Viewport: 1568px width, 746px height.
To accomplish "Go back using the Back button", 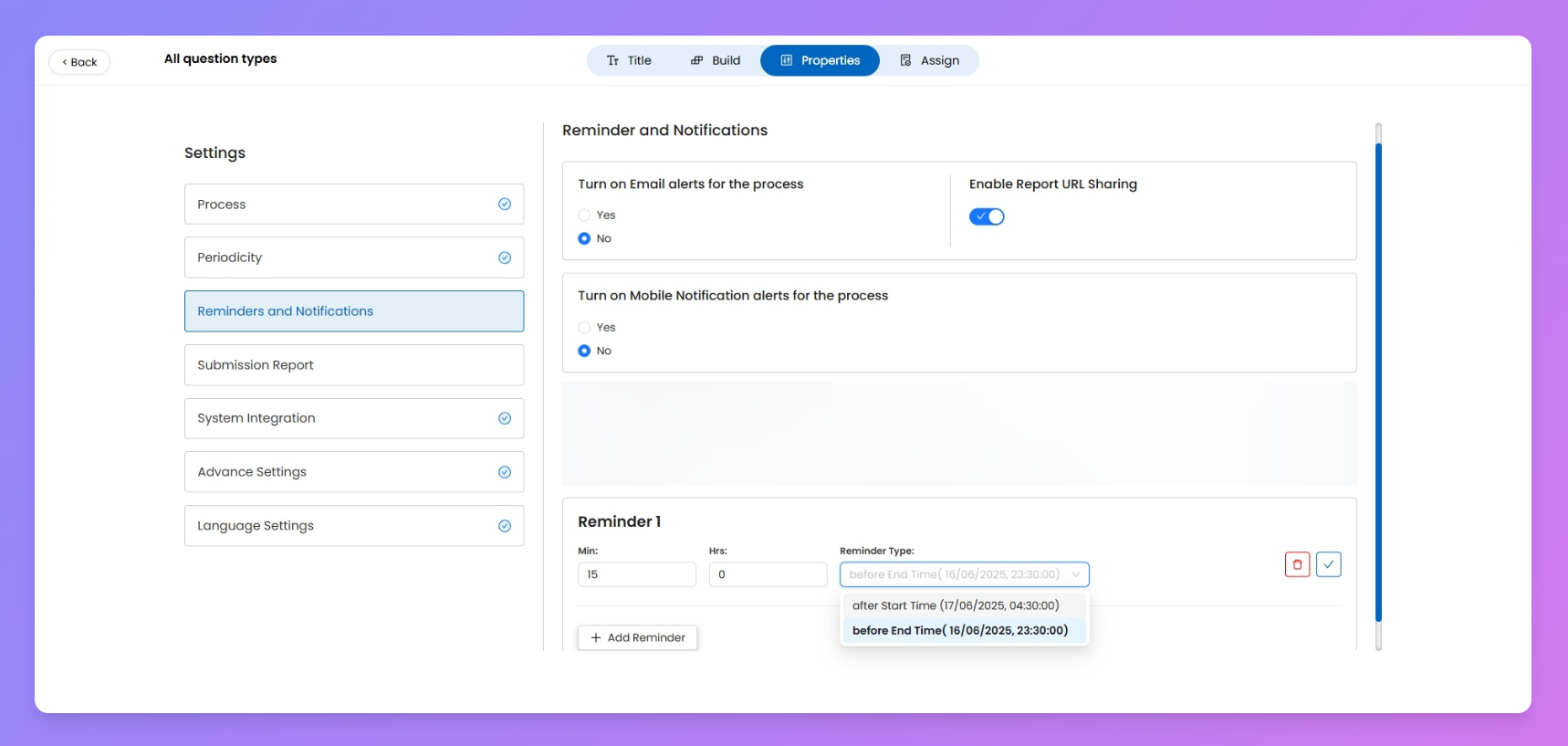I will click(x=79, y=62).
